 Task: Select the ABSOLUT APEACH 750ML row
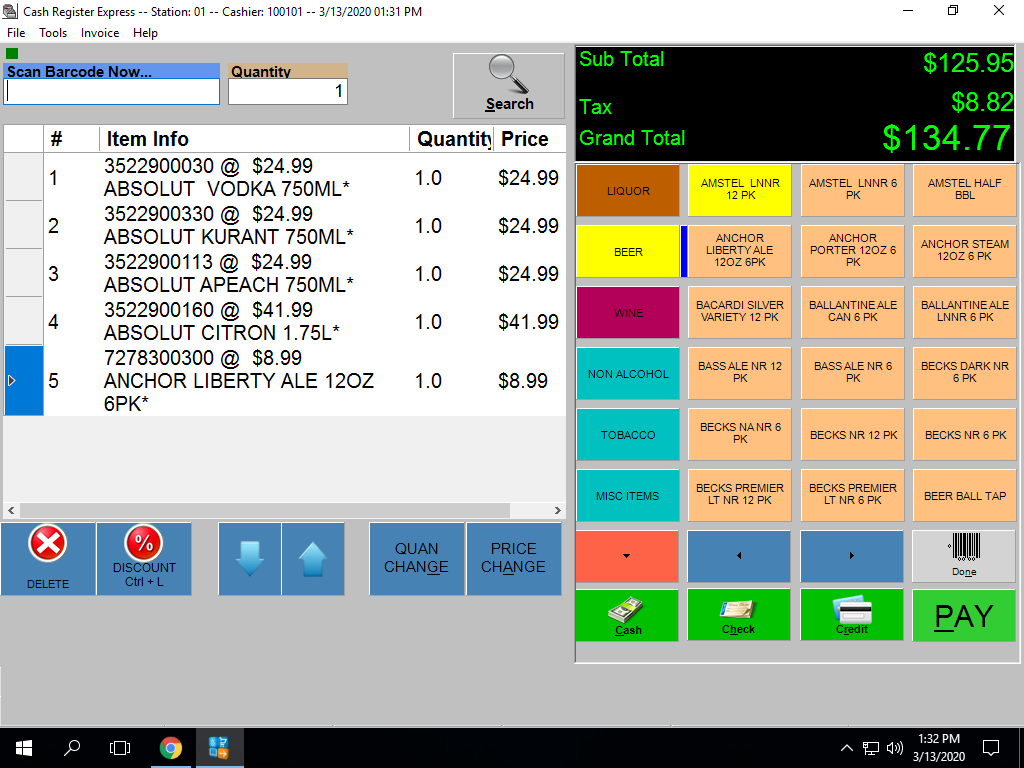pyautogui.click(x=285, y=273)
